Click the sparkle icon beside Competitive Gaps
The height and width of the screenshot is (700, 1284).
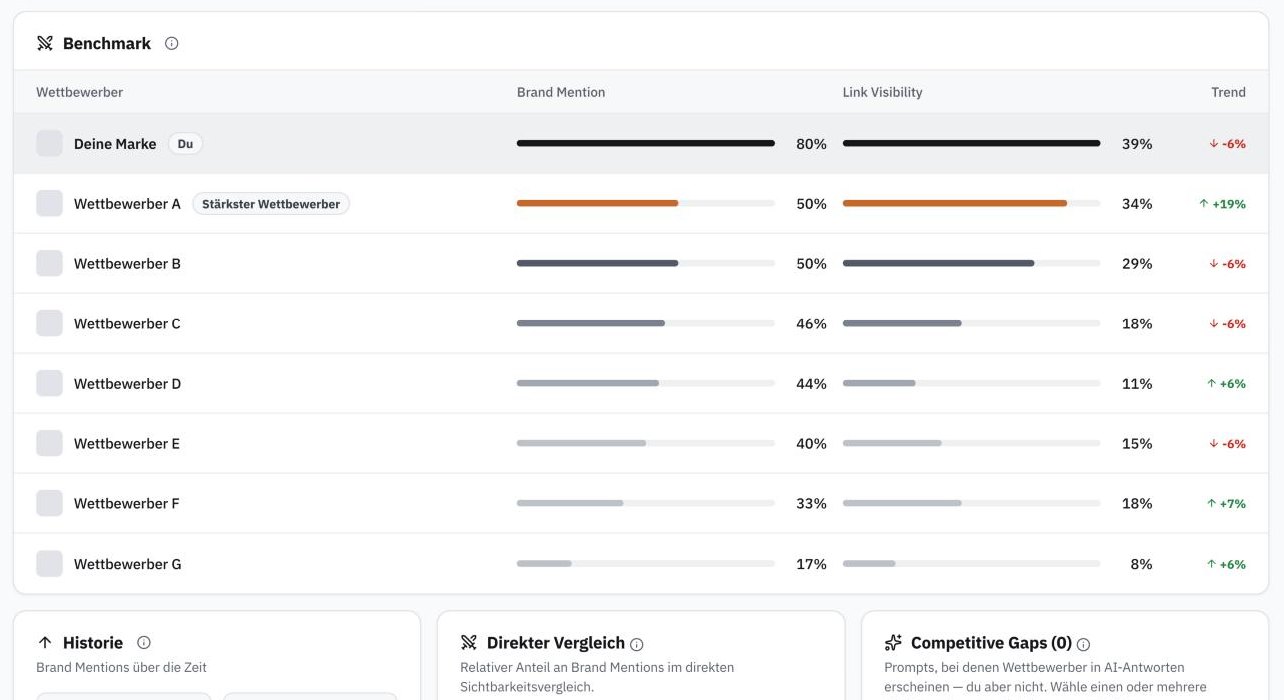[893, 643]
